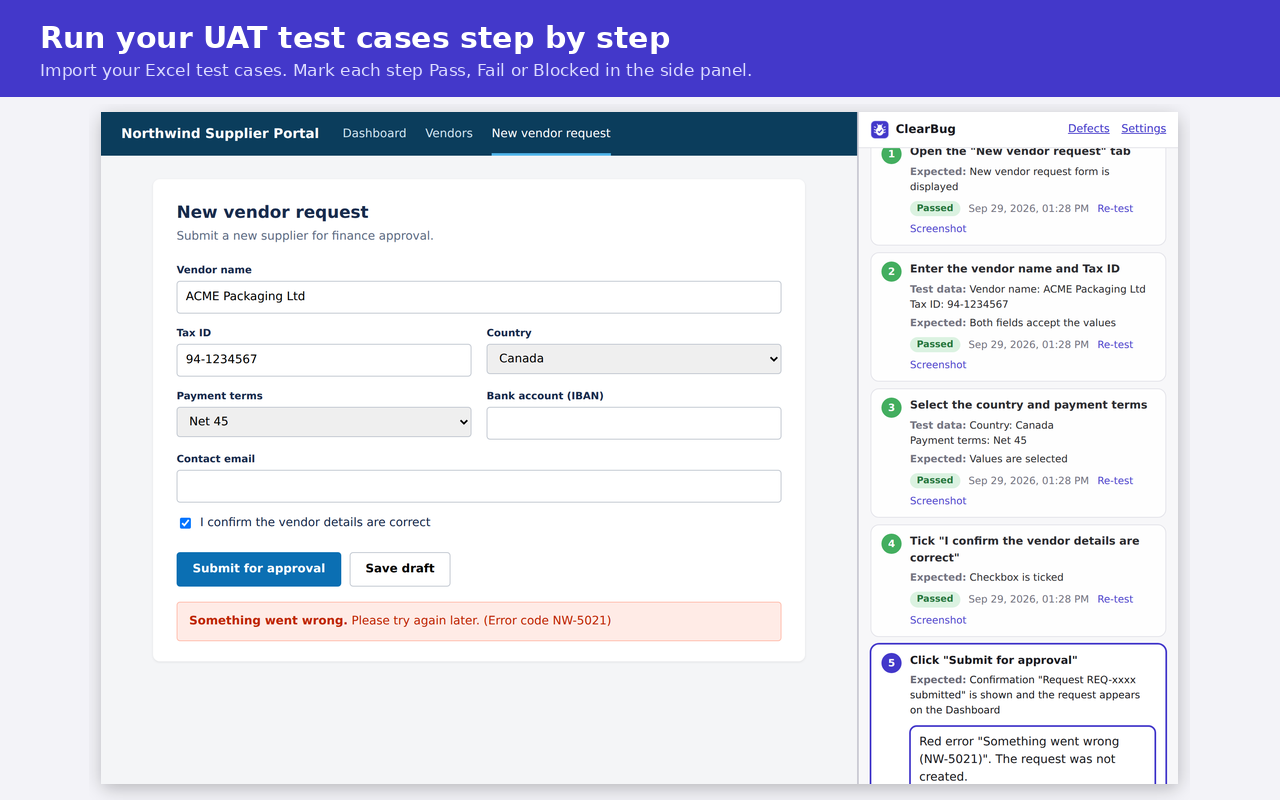
Task: Click the step 3 green number badge
Action: tap(891, 407)
